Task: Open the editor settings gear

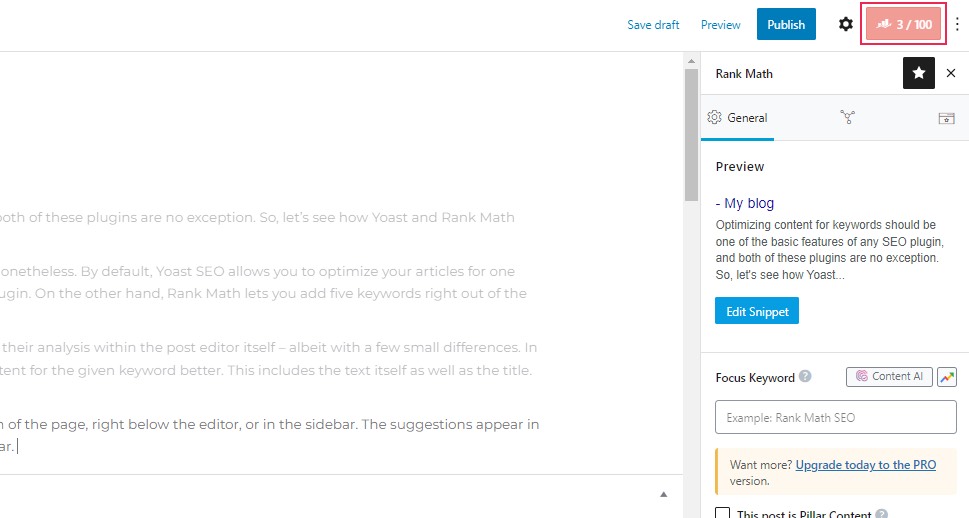Action: click(x=846, y=25)
